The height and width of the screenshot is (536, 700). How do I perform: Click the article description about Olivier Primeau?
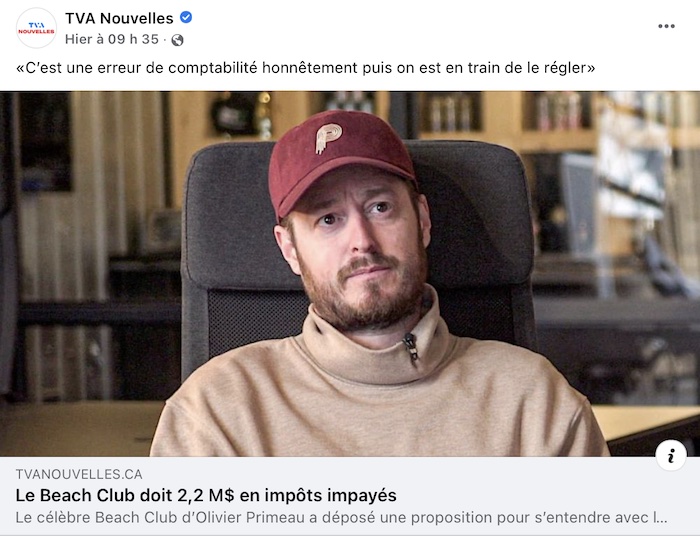[x=342, y=518]
